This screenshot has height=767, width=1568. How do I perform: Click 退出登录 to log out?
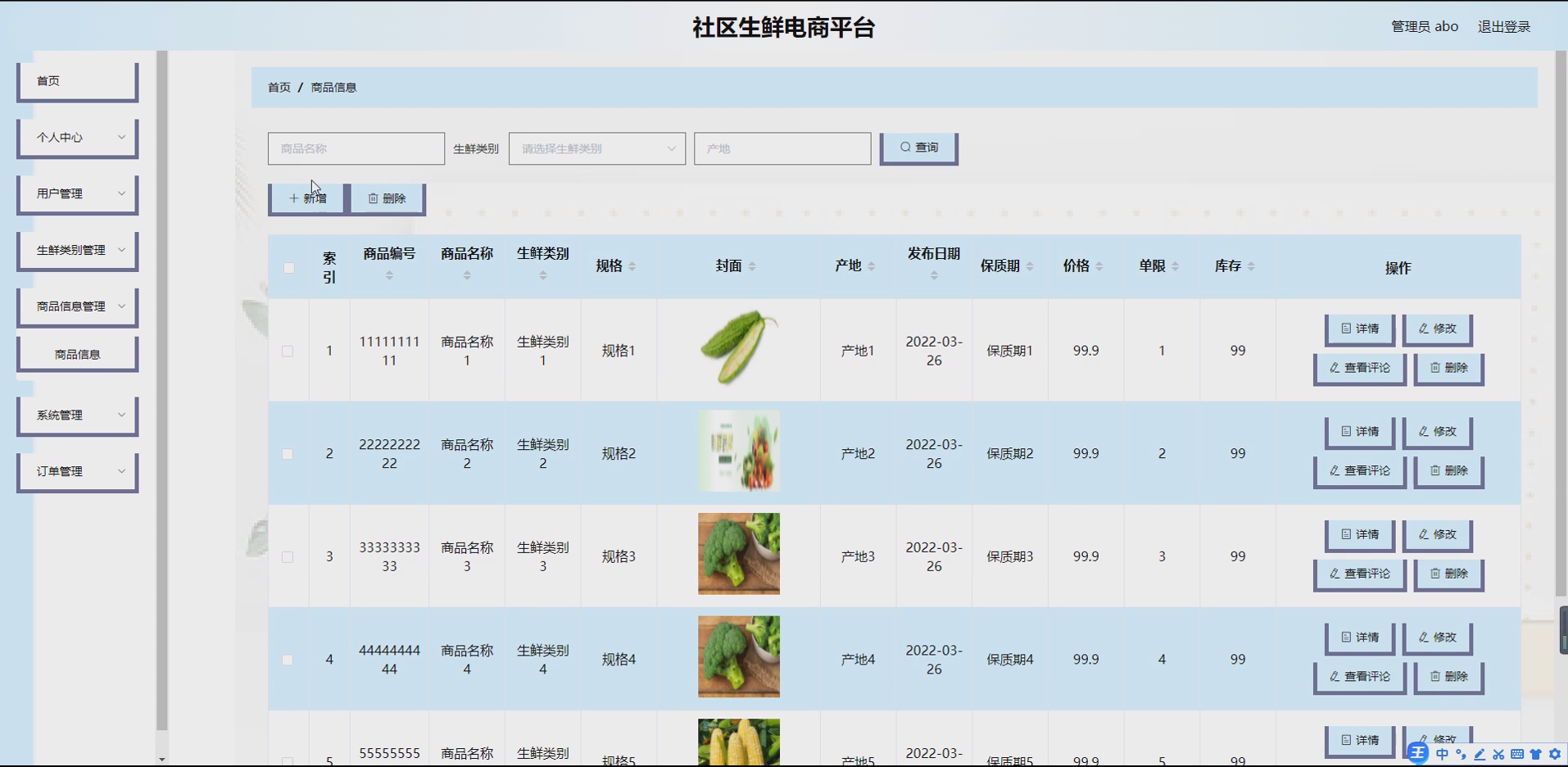point(1504,26)
